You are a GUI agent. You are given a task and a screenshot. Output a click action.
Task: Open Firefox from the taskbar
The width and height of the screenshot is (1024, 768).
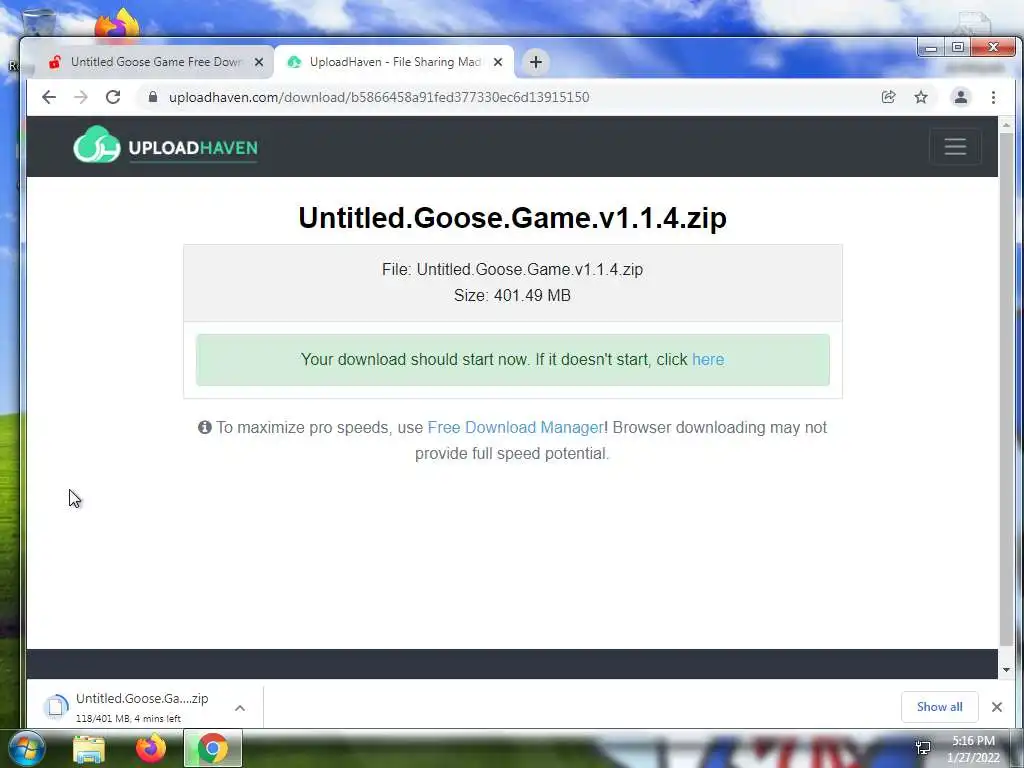tap(151, 748)
